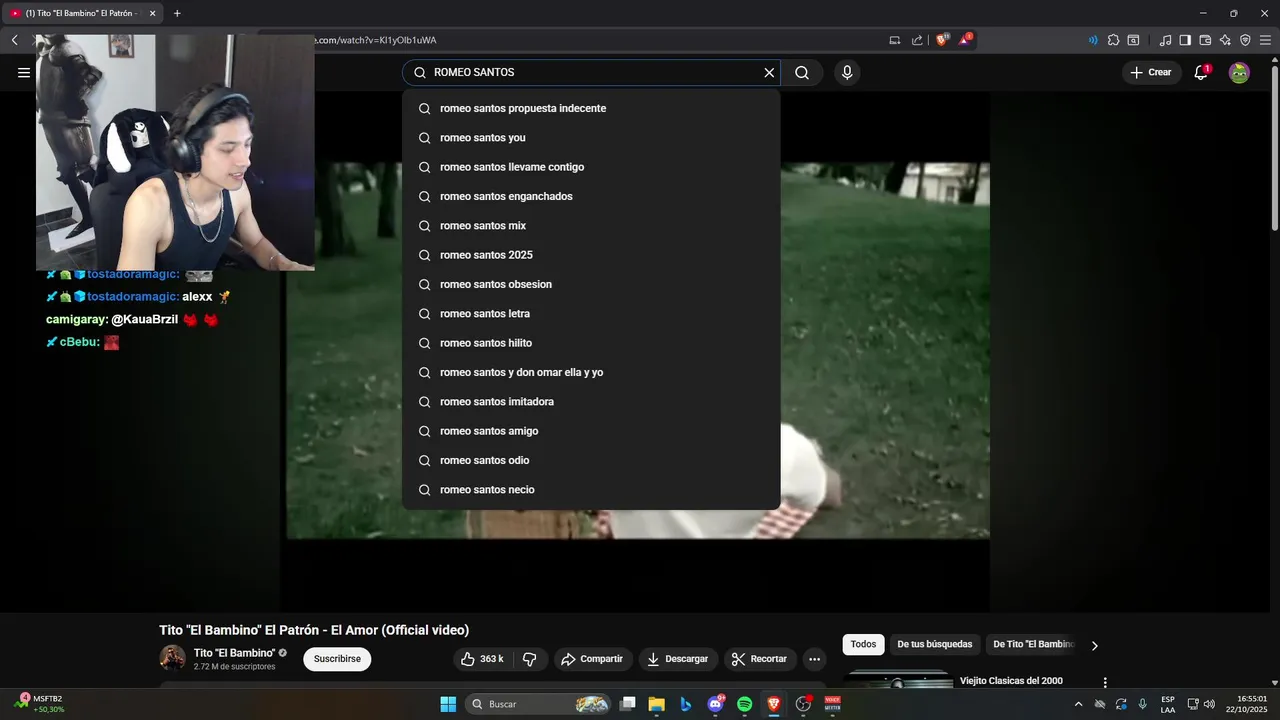Click Compartir to share the video
This screenshot has width=1280, height=720.
click(x=592, y=659)
